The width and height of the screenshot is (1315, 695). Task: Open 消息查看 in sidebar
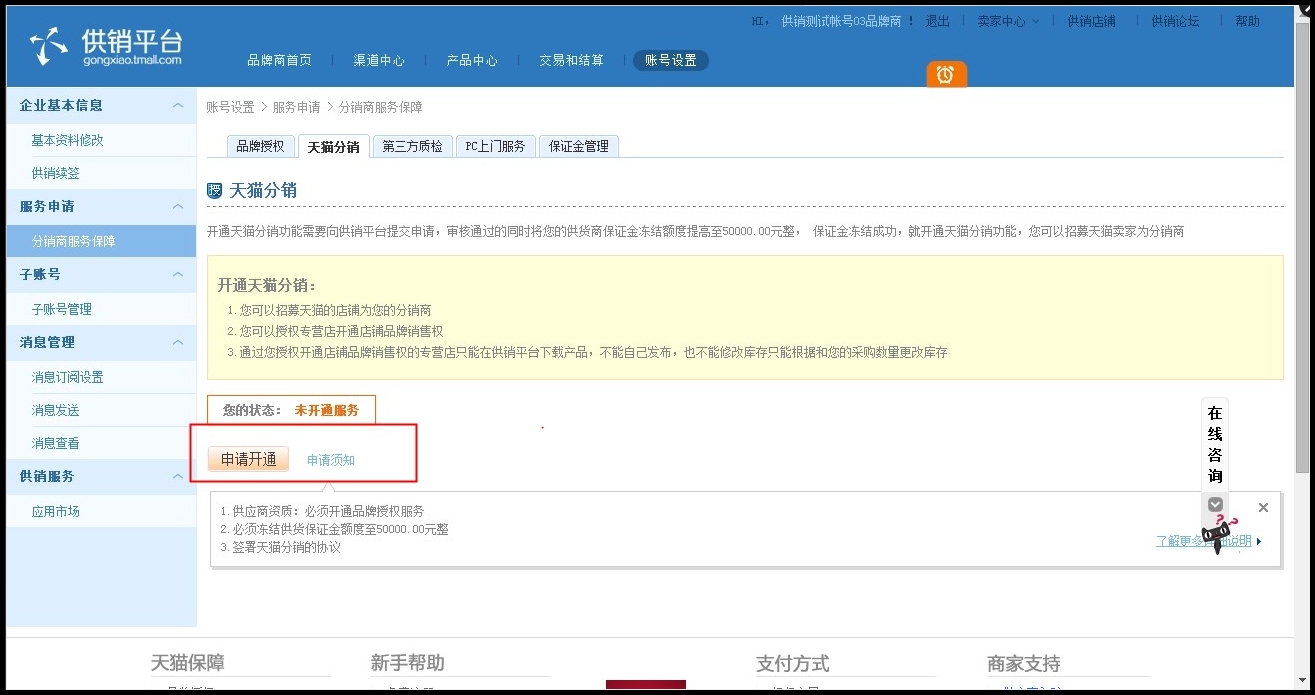(x=56, y=443)
